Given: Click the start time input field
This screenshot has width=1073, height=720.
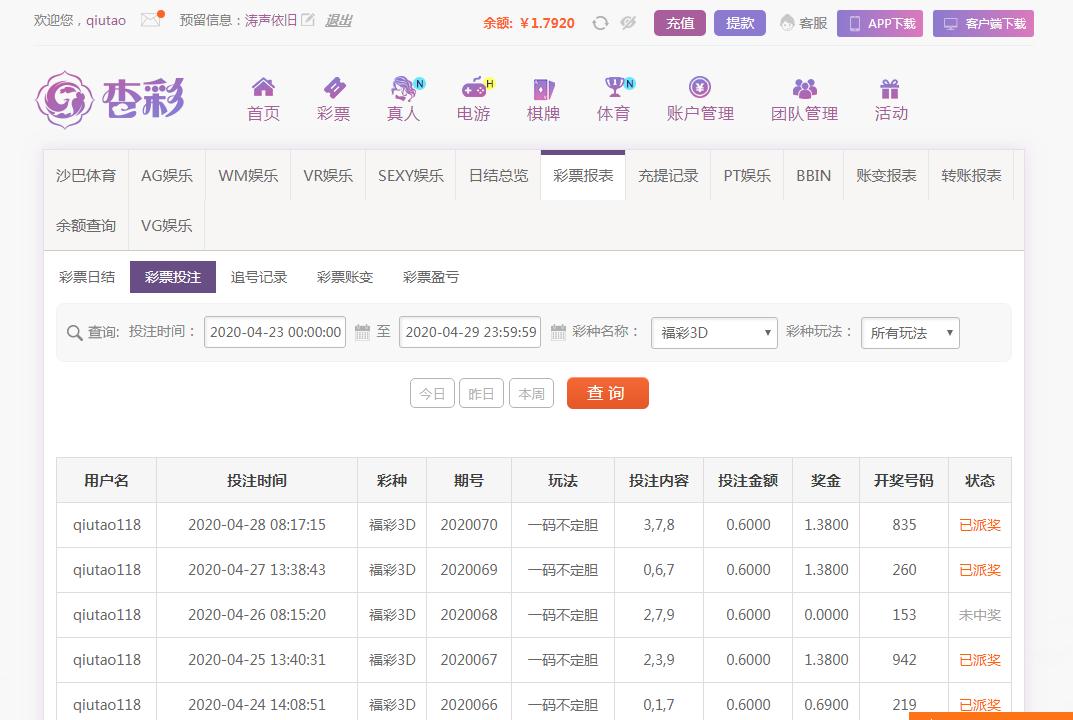Looking at the screenshot, I should (x=275, y=332).
